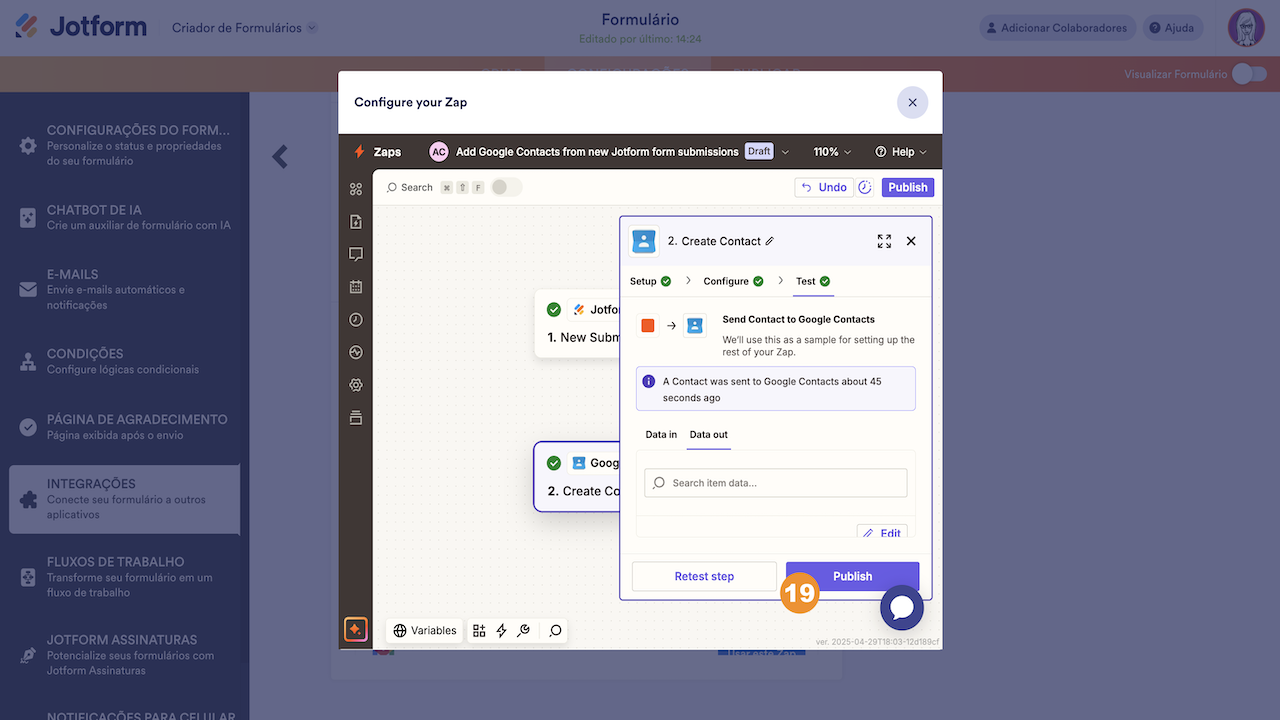Screen dimensions: 1280x720
Task: Open comments icon in Zap sidebar
Action: coord(355,254)
